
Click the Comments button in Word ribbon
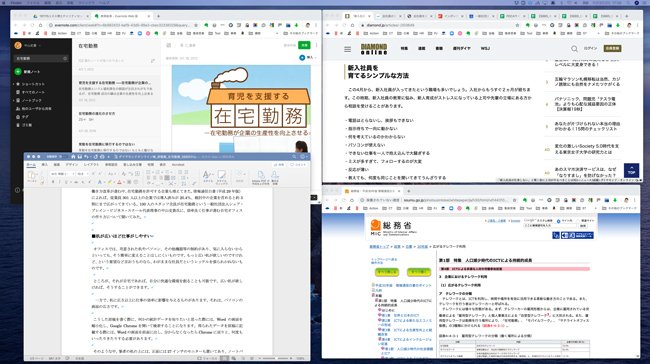(298, 165)
